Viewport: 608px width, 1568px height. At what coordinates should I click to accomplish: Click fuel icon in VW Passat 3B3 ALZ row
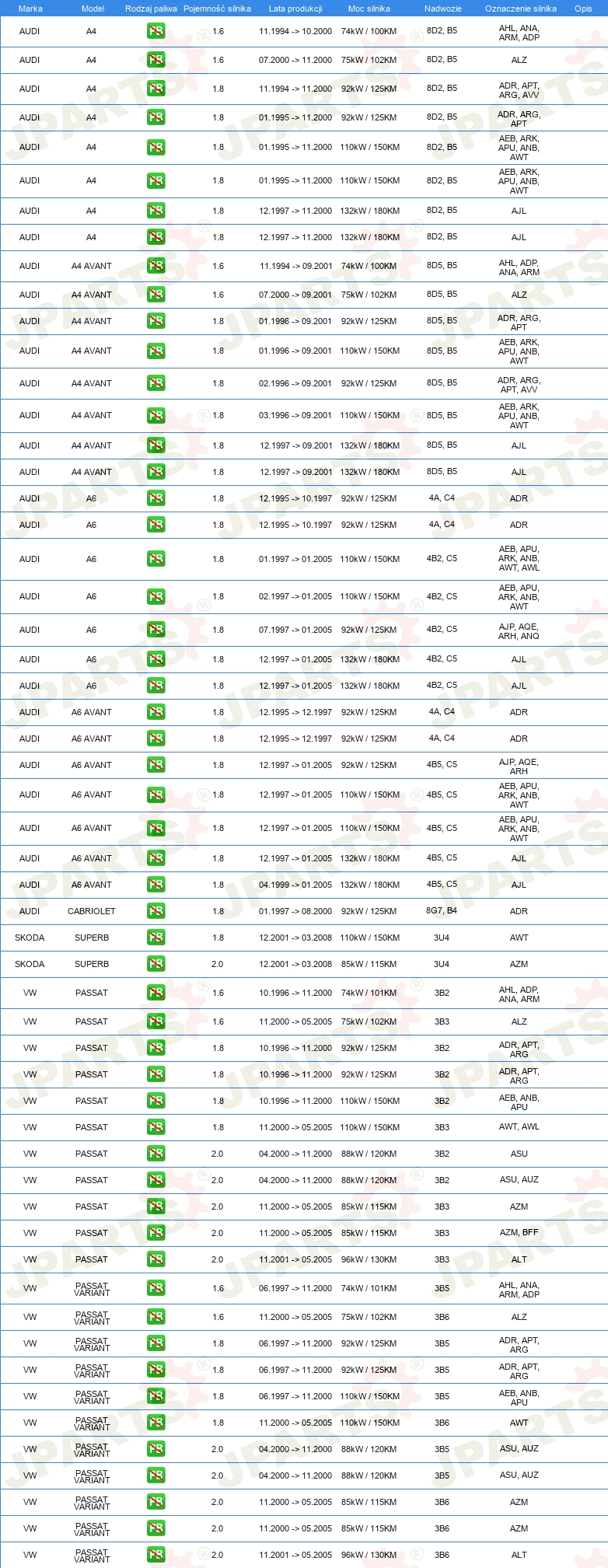point(155,1021)
